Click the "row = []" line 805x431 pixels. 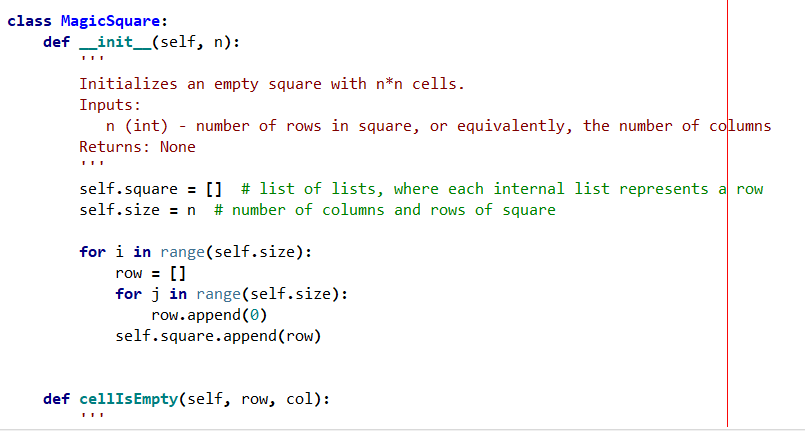pyautogui.click(x=150, y=273)
